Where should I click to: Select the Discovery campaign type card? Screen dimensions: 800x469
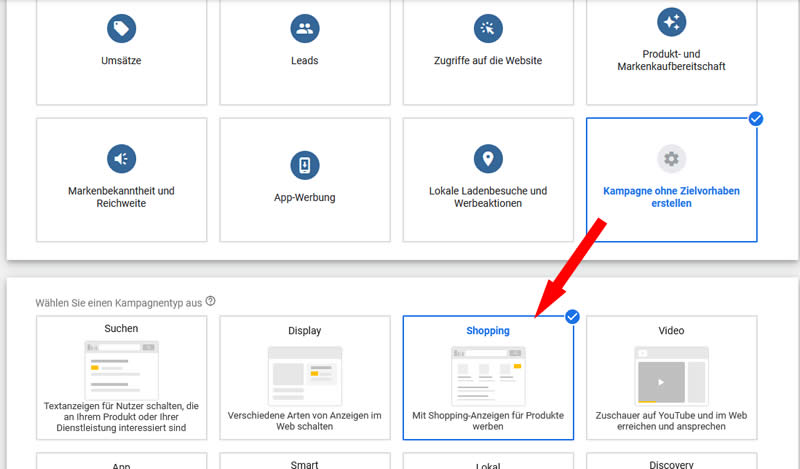click(671, 461)
